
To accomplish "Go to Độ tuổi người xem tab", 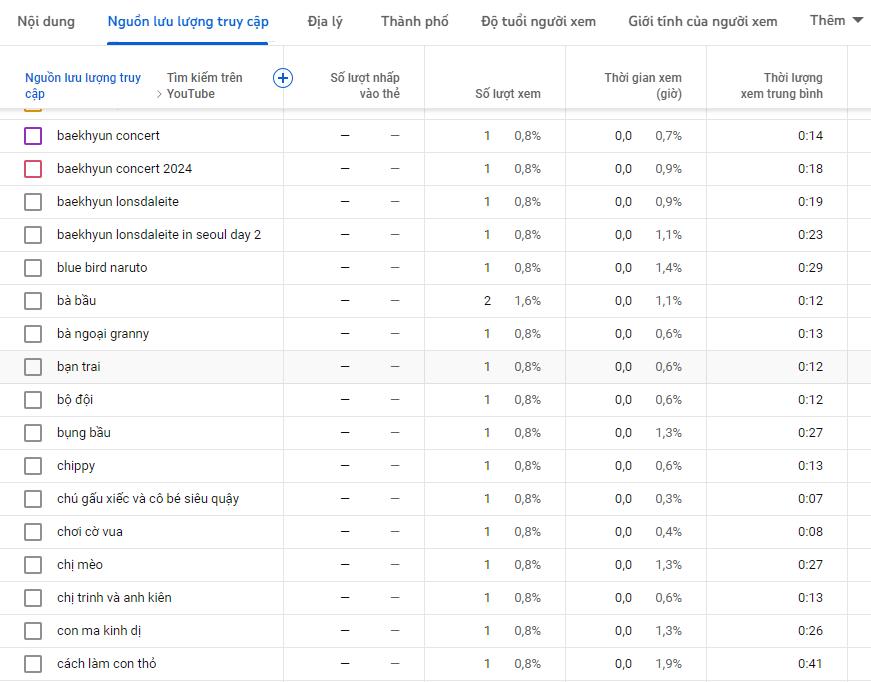I will point(538,22).
